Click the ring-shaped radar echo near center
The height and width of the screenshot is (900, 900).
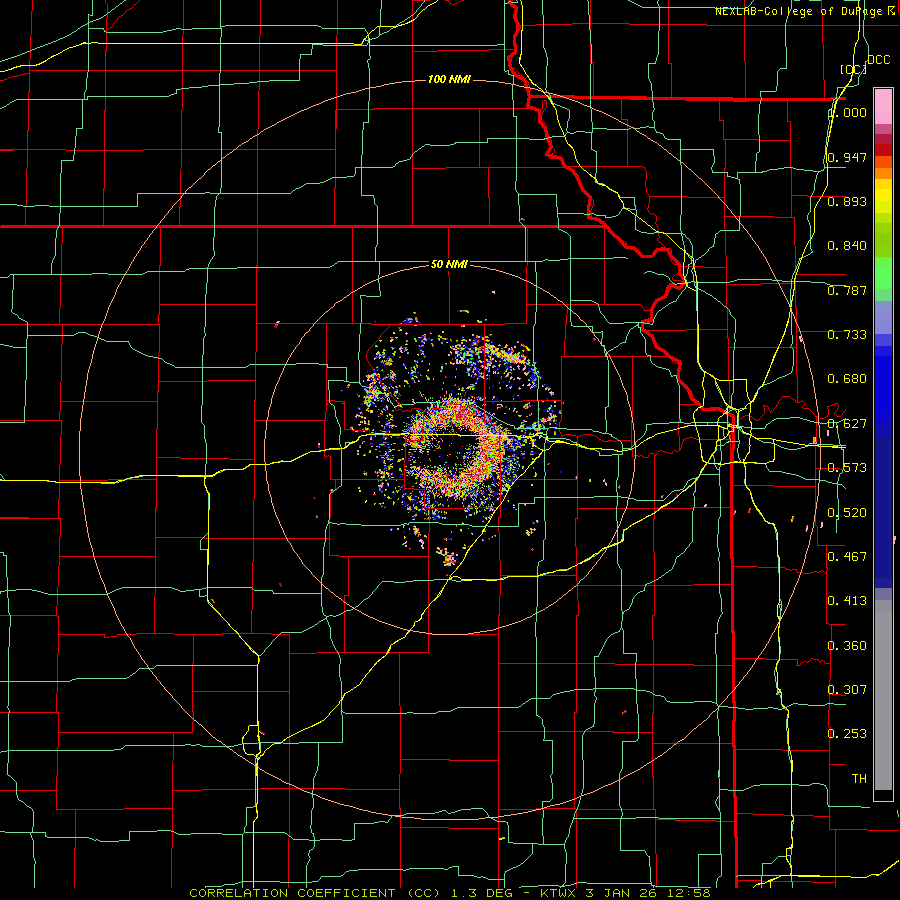point(457,448)
